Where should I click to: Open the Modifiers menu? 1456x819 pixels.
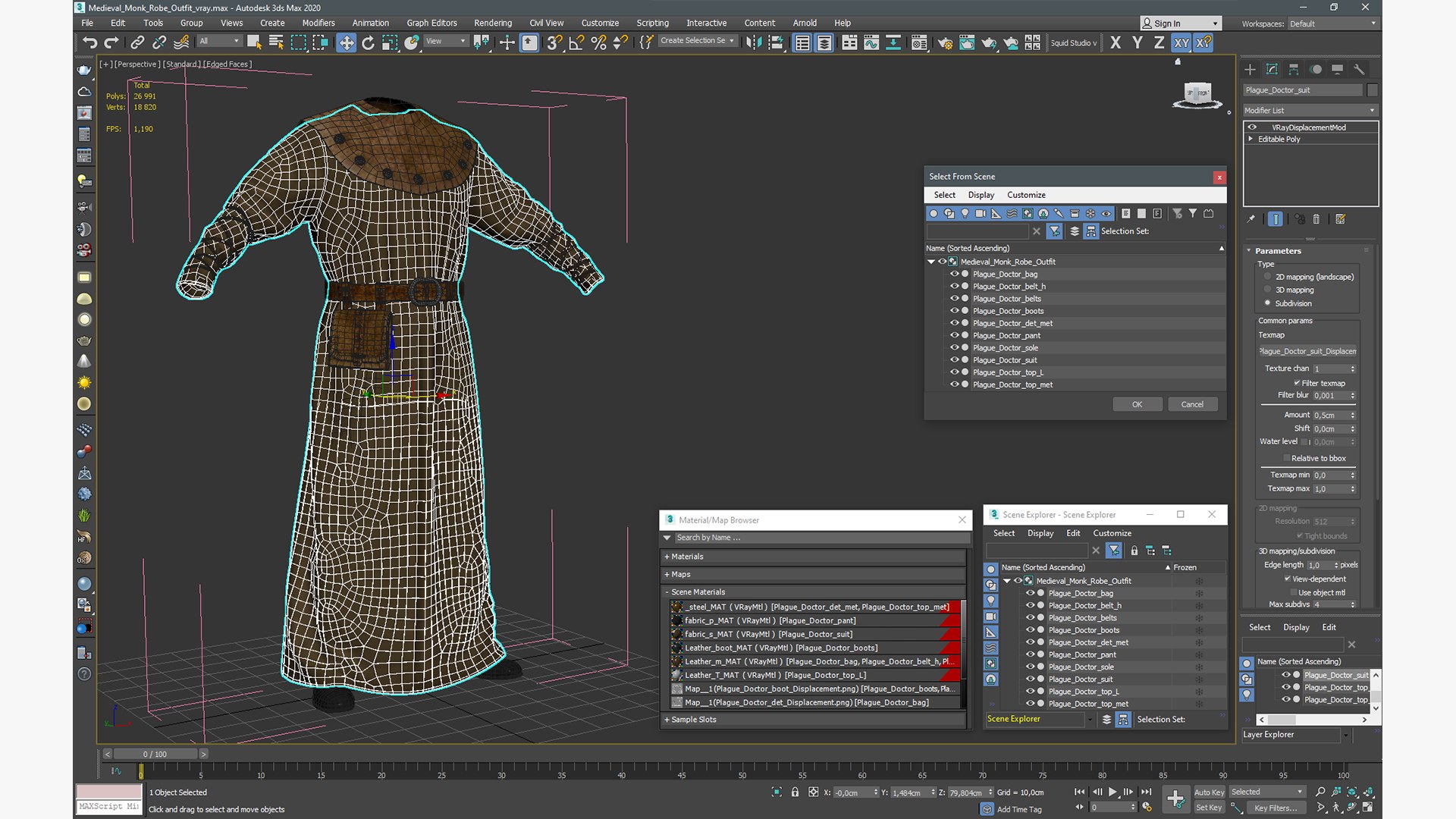pyautogui.click(x=318, y=23)
